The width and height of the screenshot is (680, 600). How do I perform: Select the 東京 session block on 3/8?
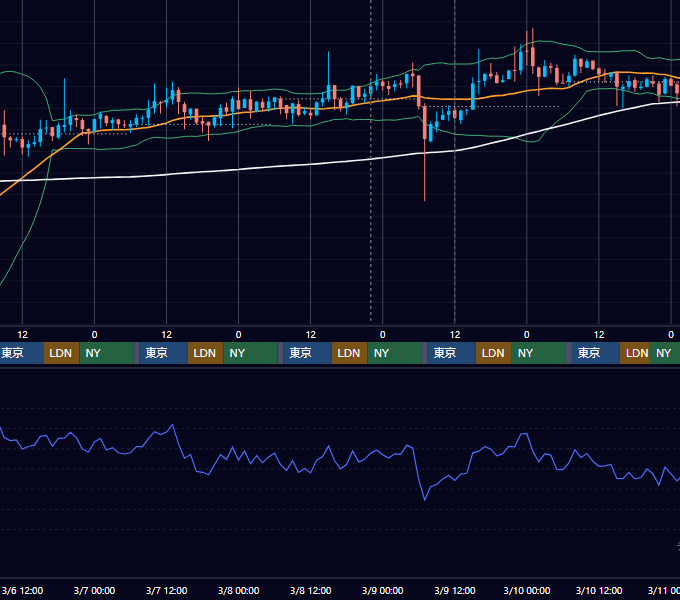coord(307,353)
